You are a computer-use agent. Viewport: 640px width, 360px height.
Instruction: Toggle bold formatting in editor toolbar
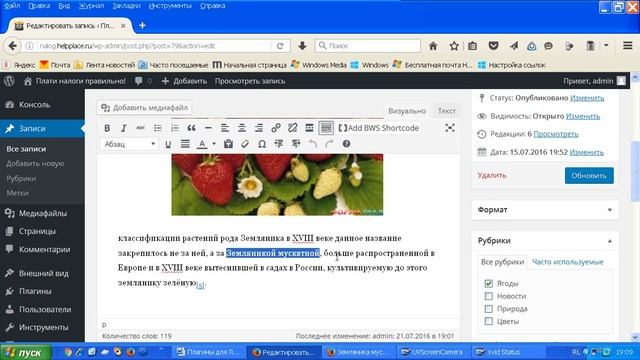point(107,128)
